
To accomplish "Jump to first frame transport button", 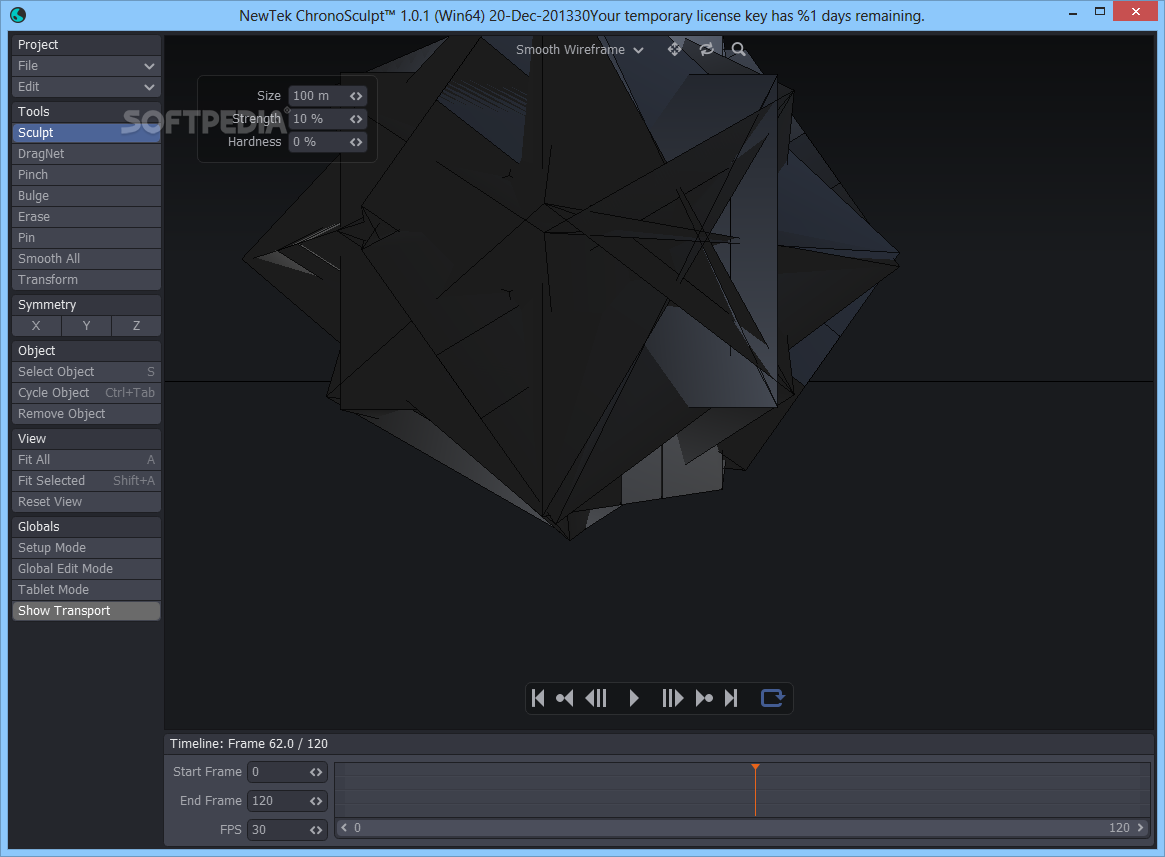I will pyautogui.click(x=539, y=698).
